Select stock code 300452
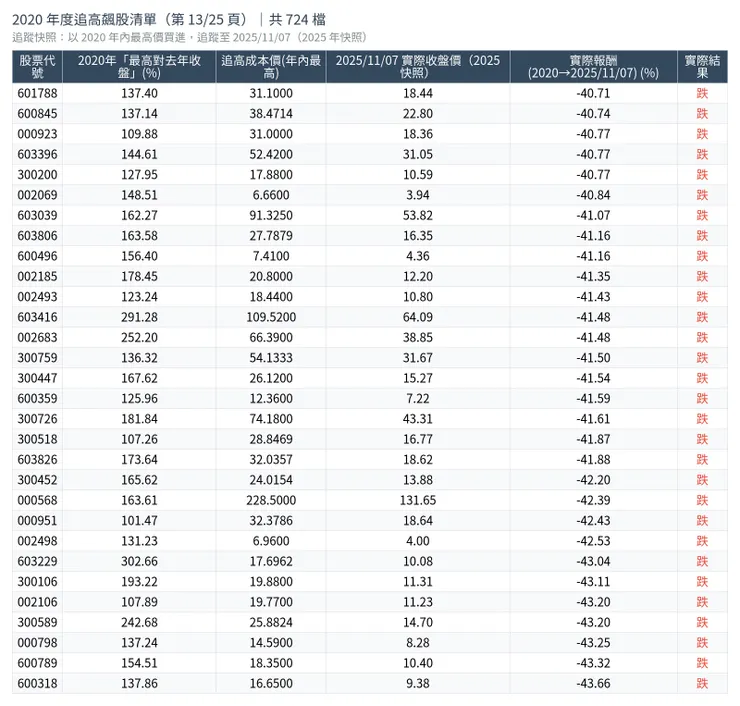Viewport: 740px width, 706px height. tap(37, 480)
